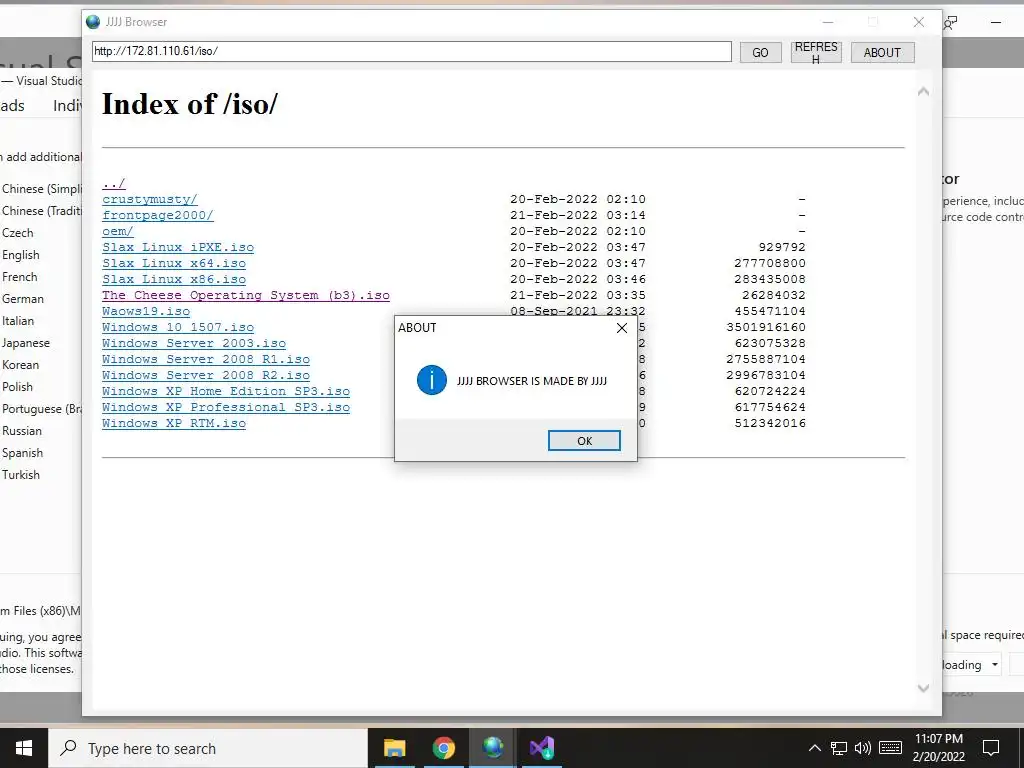
Task: Click file size 3501916160
Action: (x=765, y=327)
